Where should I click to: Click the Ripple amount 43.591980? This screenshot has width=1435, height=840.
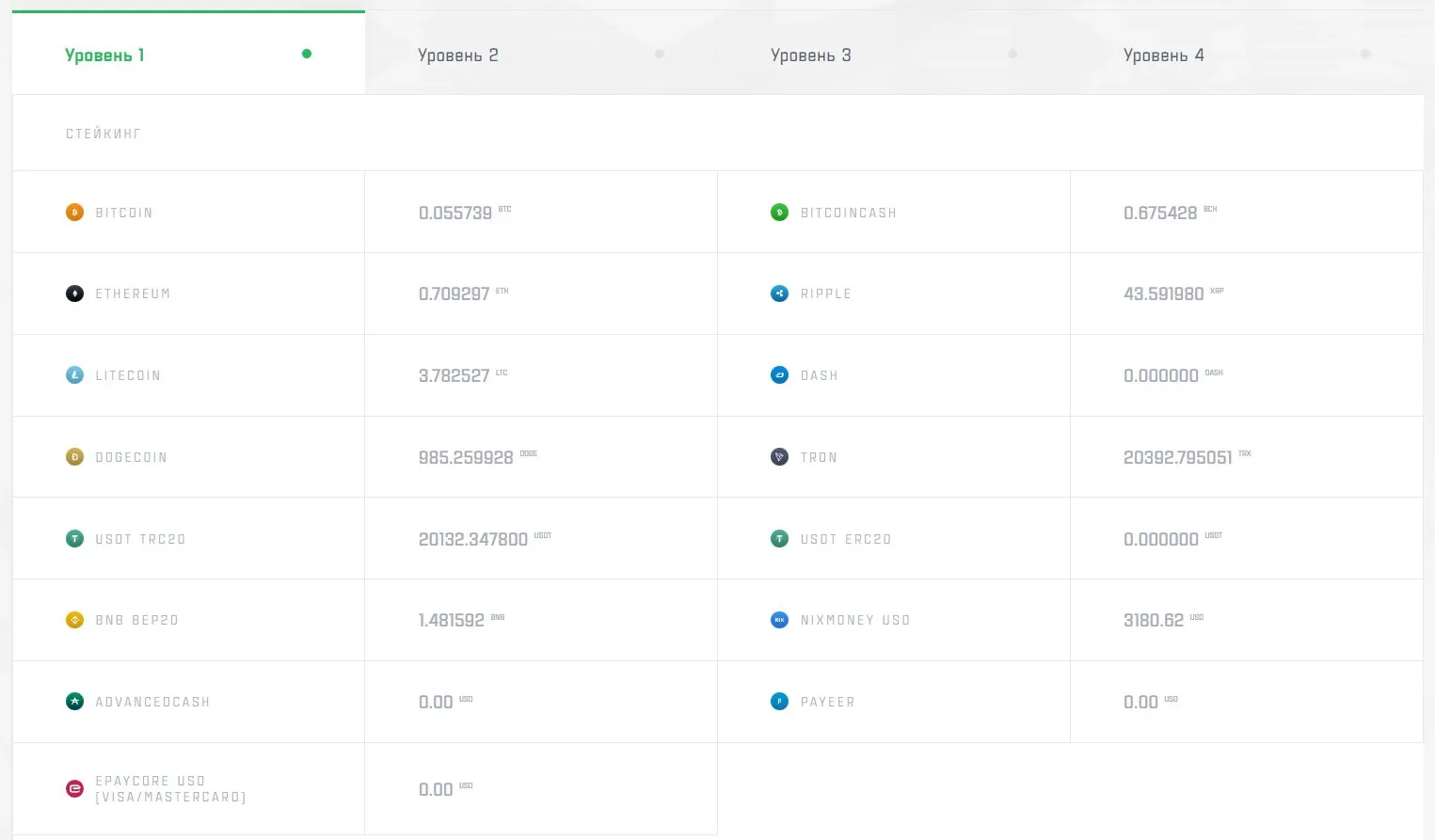tap(1164, 293)
